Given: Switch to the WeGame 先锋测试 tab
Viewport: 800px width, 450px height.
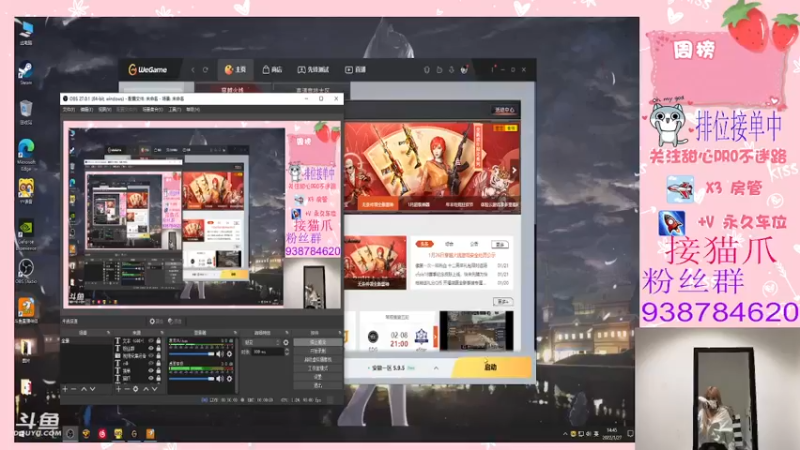Looking at the screenshot, I should coord(313,69).
